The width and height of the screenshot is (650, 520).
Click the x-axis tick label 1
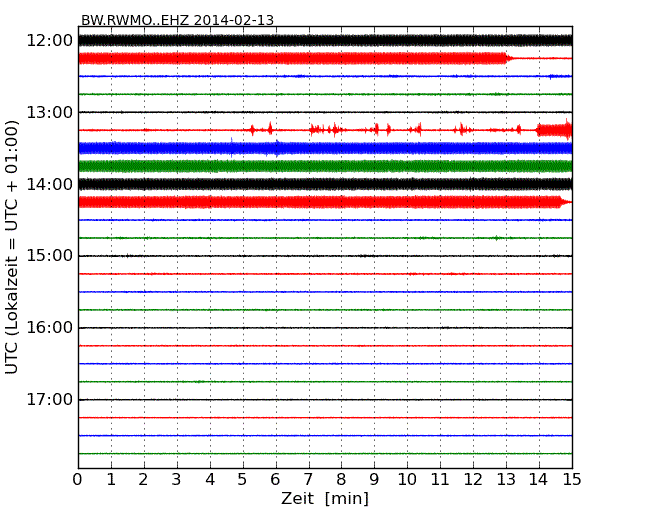[111, 480]
